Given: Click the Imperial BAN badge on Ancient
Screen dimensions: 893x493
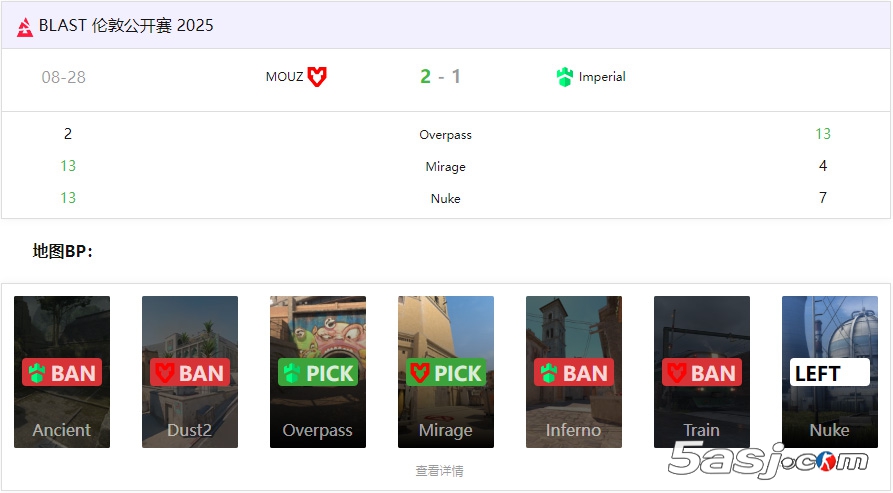Looking at the screenshot, I should coord(62,373).
